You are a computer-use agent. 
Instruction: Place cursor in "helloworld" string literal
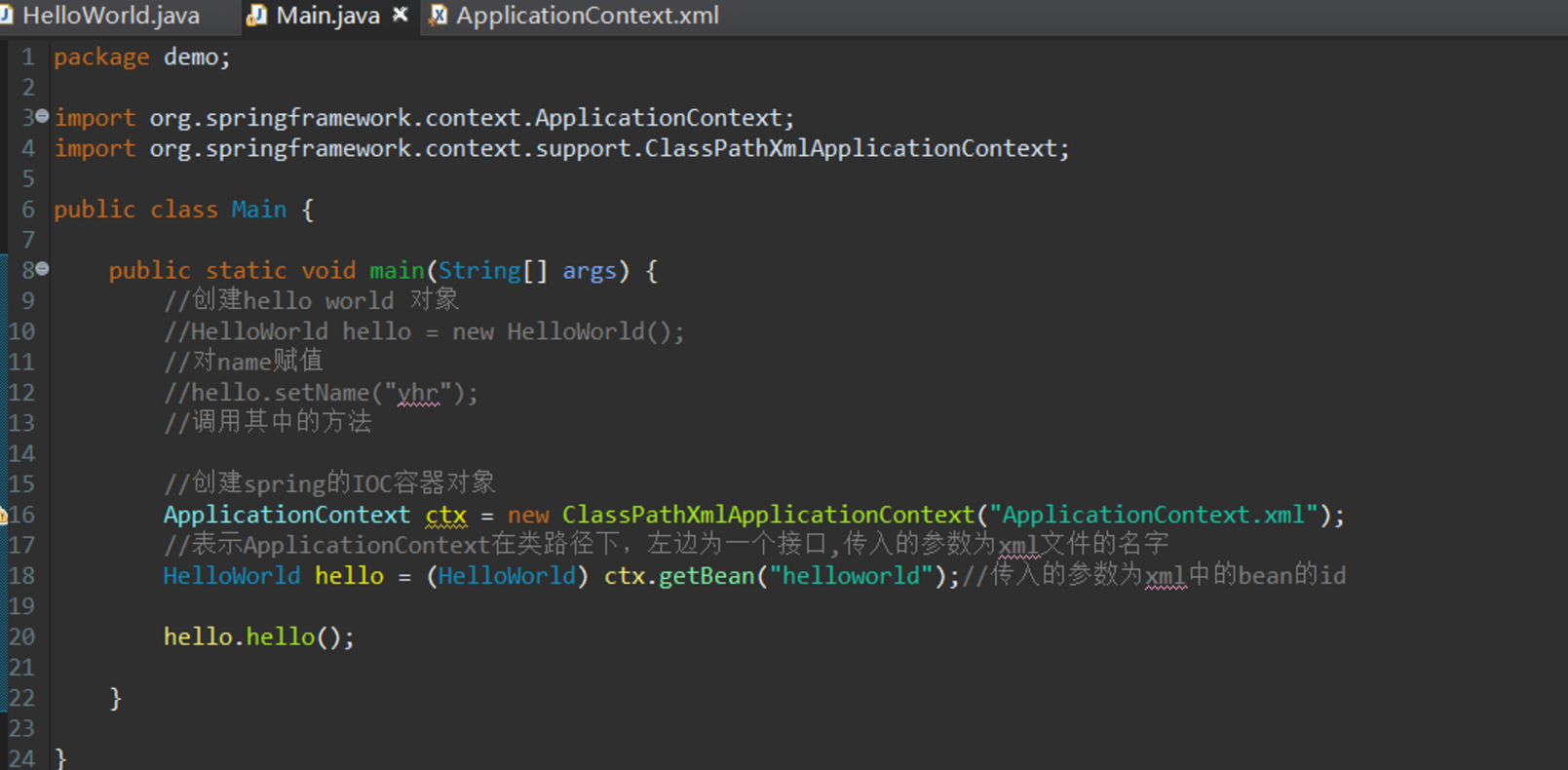850,576
